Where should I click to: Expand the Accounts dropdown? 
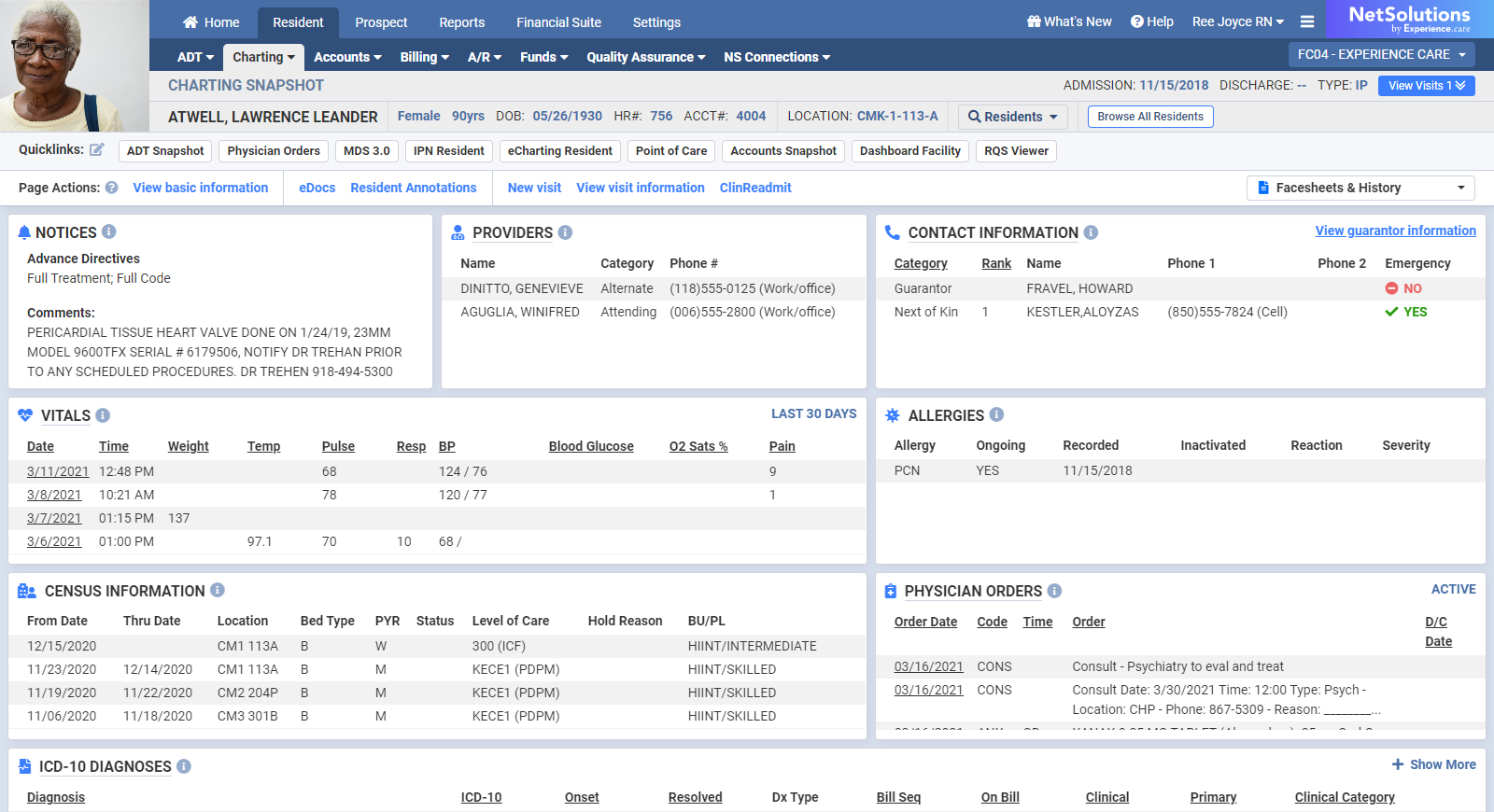tap(347, 57)
